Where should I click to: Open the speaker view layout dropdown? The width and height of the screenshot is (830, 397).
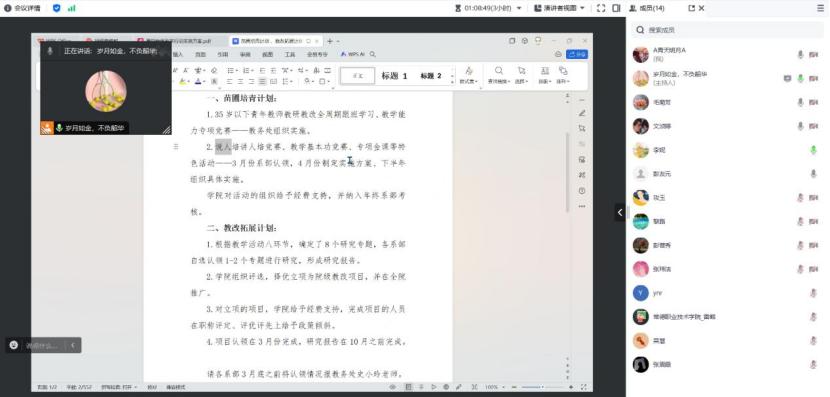[559, 8]
